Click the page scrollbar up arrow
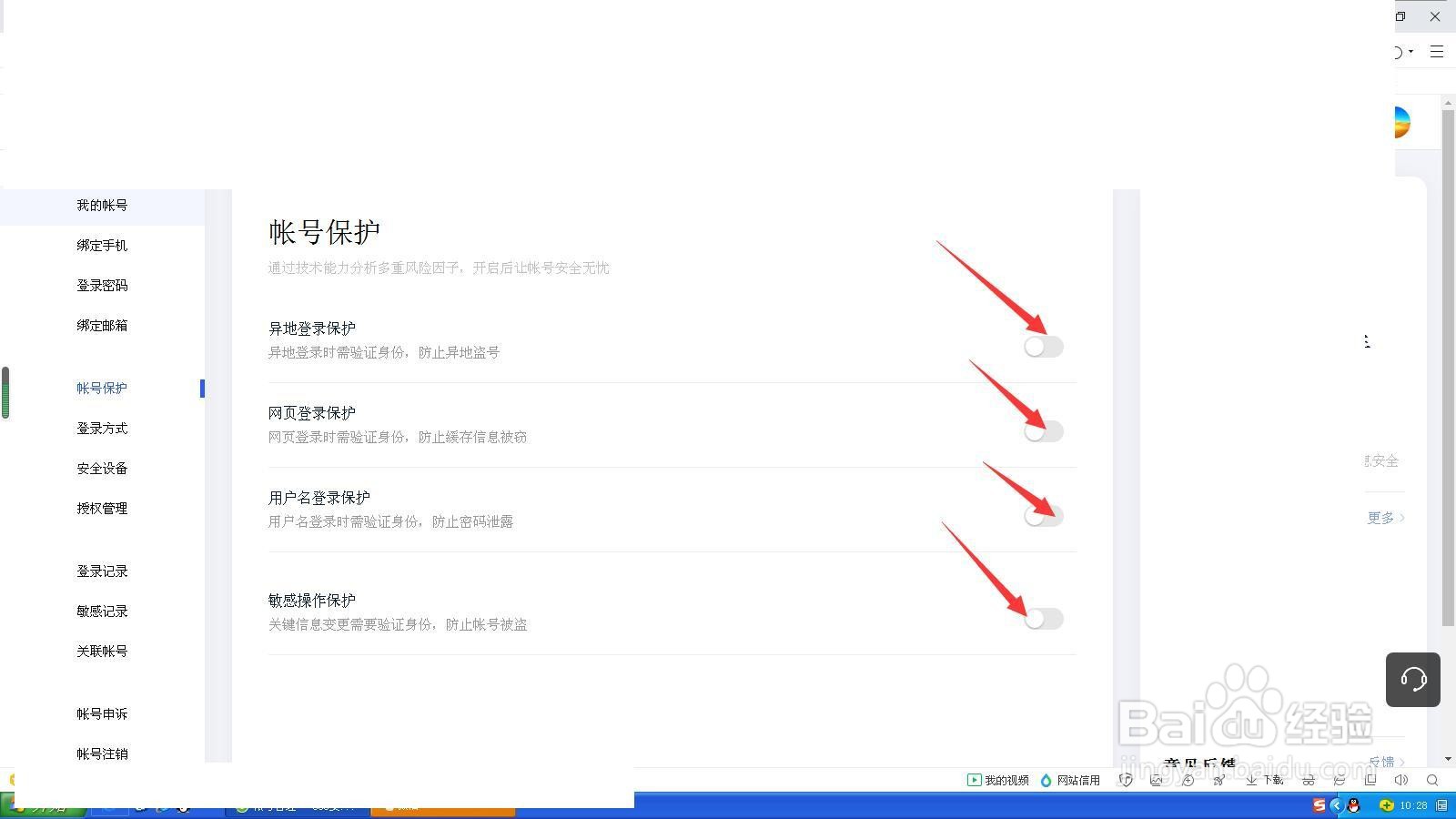The image size is (1456, 819). (x=1448, y=103)
